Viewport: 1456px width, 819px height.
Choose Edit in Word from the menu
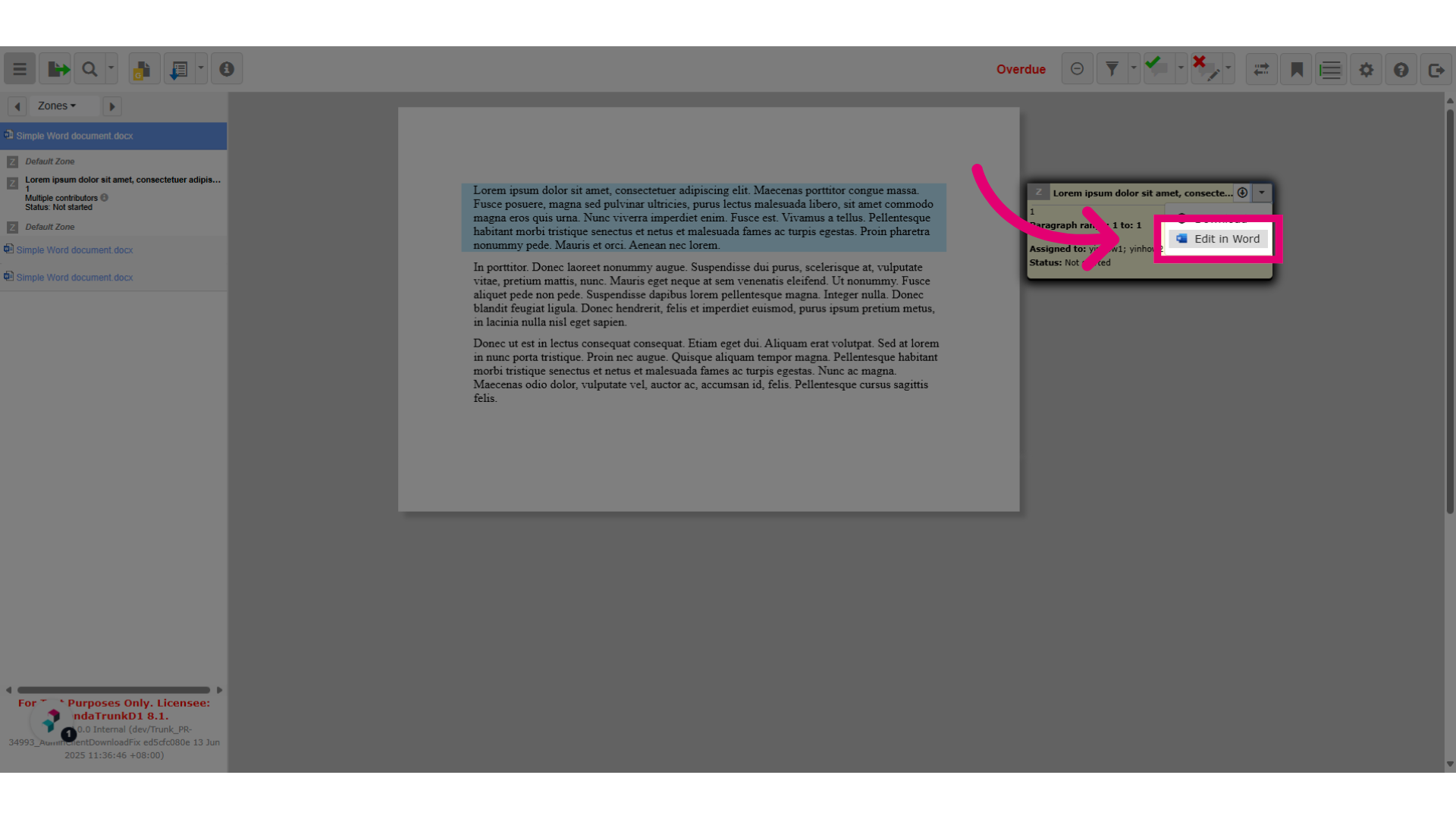(x=1218, y=239)
